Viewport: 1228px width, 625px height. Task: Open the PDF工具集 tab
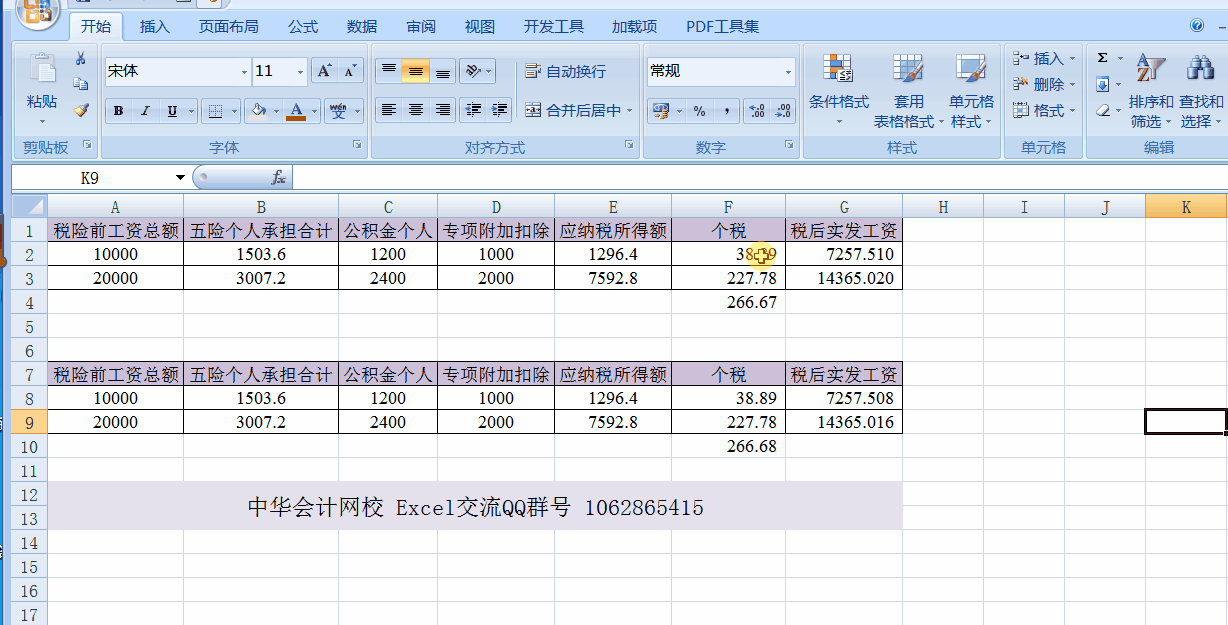722,27
